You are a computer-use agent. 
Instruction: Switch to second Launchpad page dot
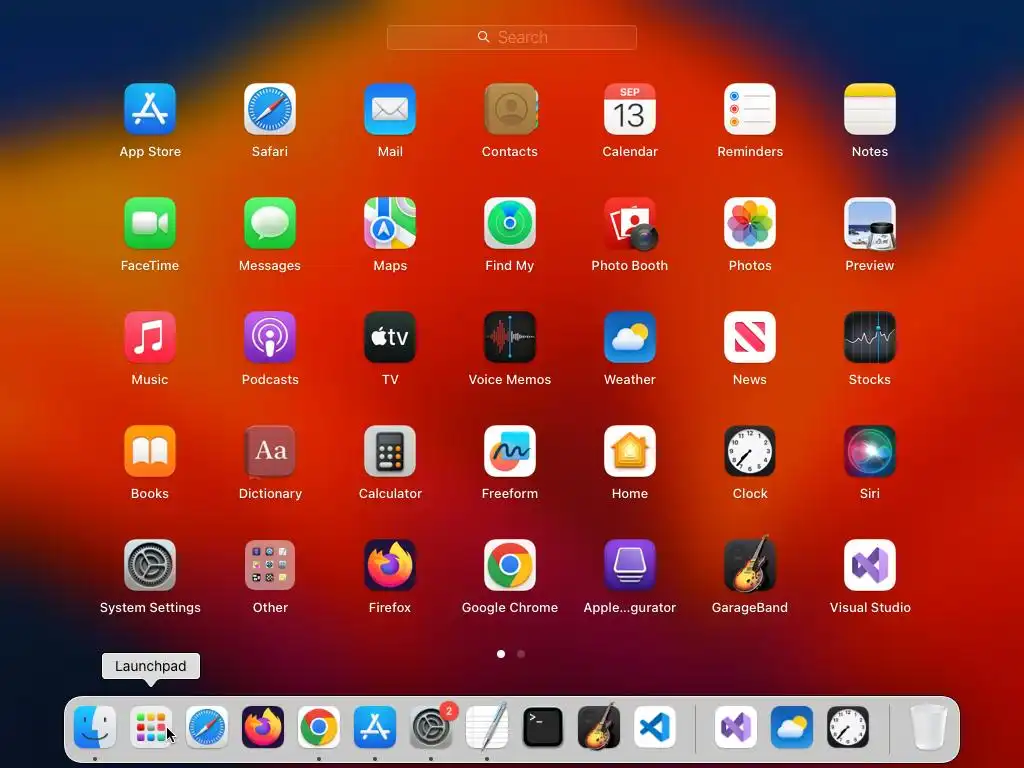coord(521,654)
